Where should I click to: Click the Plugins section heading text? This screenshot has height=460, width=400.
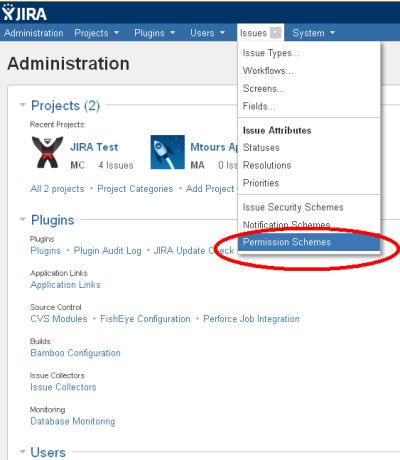tap(53, 220)
